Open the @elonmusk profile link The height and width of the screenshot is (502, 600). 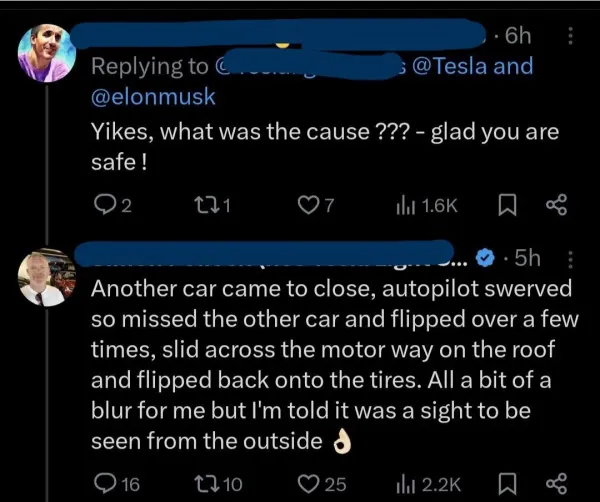(150, 97)
